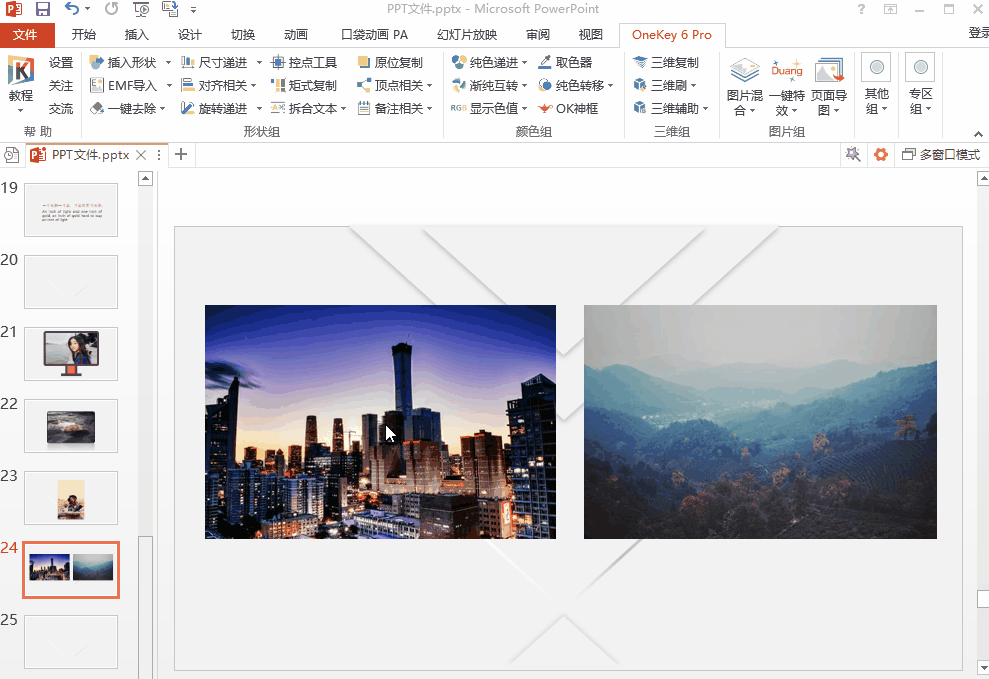Click the Redo icon in title bar
989x679 pixels.
click(112, 9)
